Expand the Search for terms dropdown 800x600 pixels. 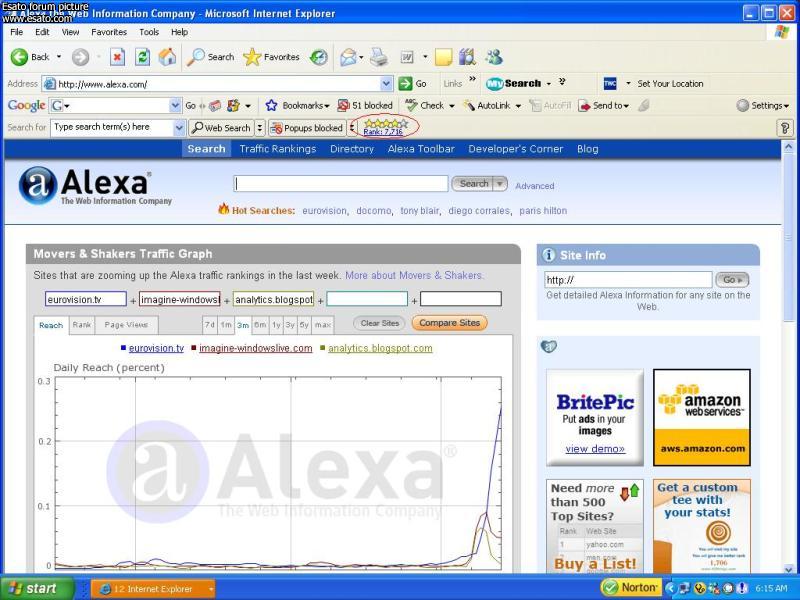[179, 128]
